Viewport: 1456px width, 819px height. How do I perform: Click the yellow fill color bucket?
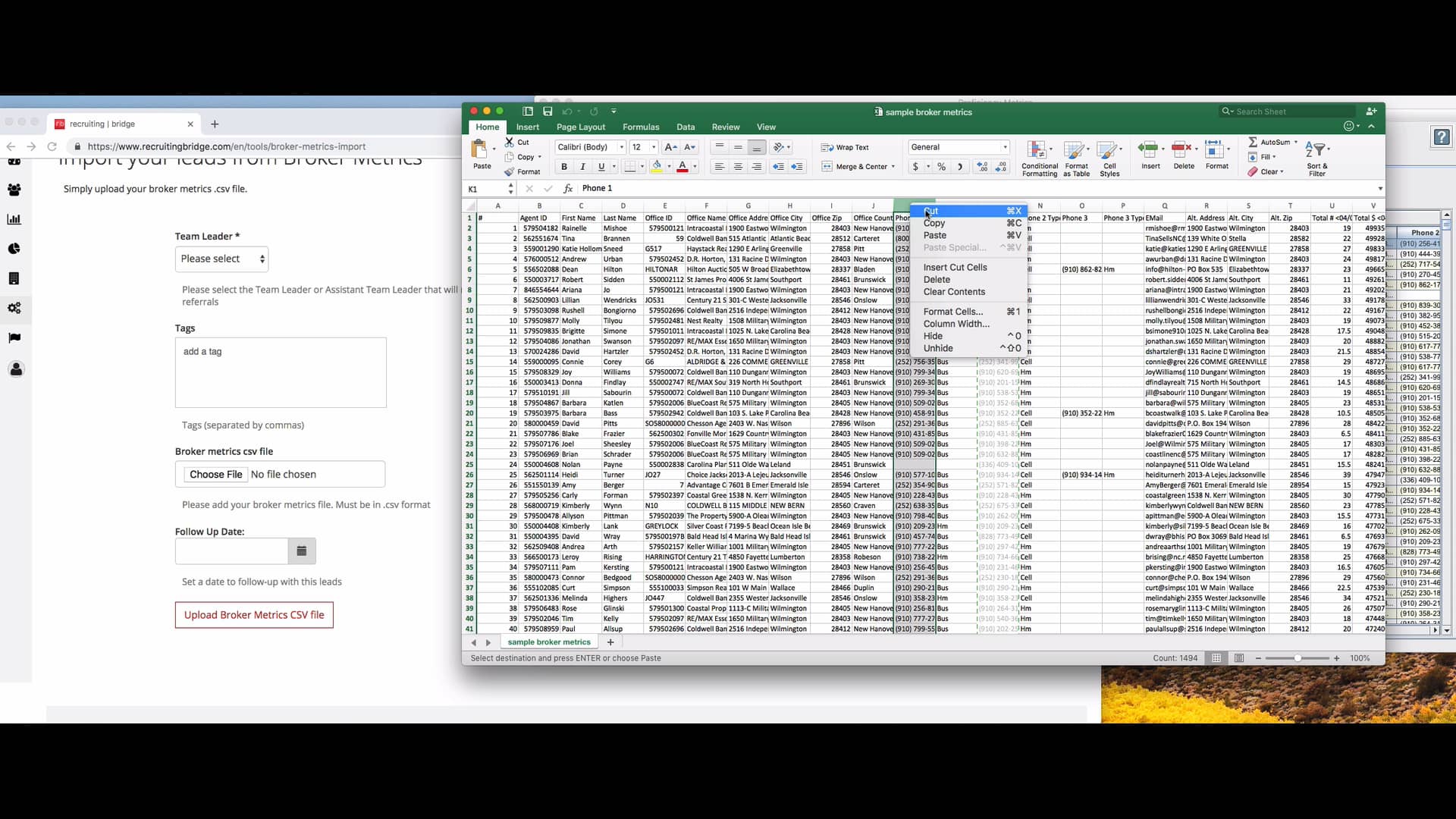tap(657, 167)
